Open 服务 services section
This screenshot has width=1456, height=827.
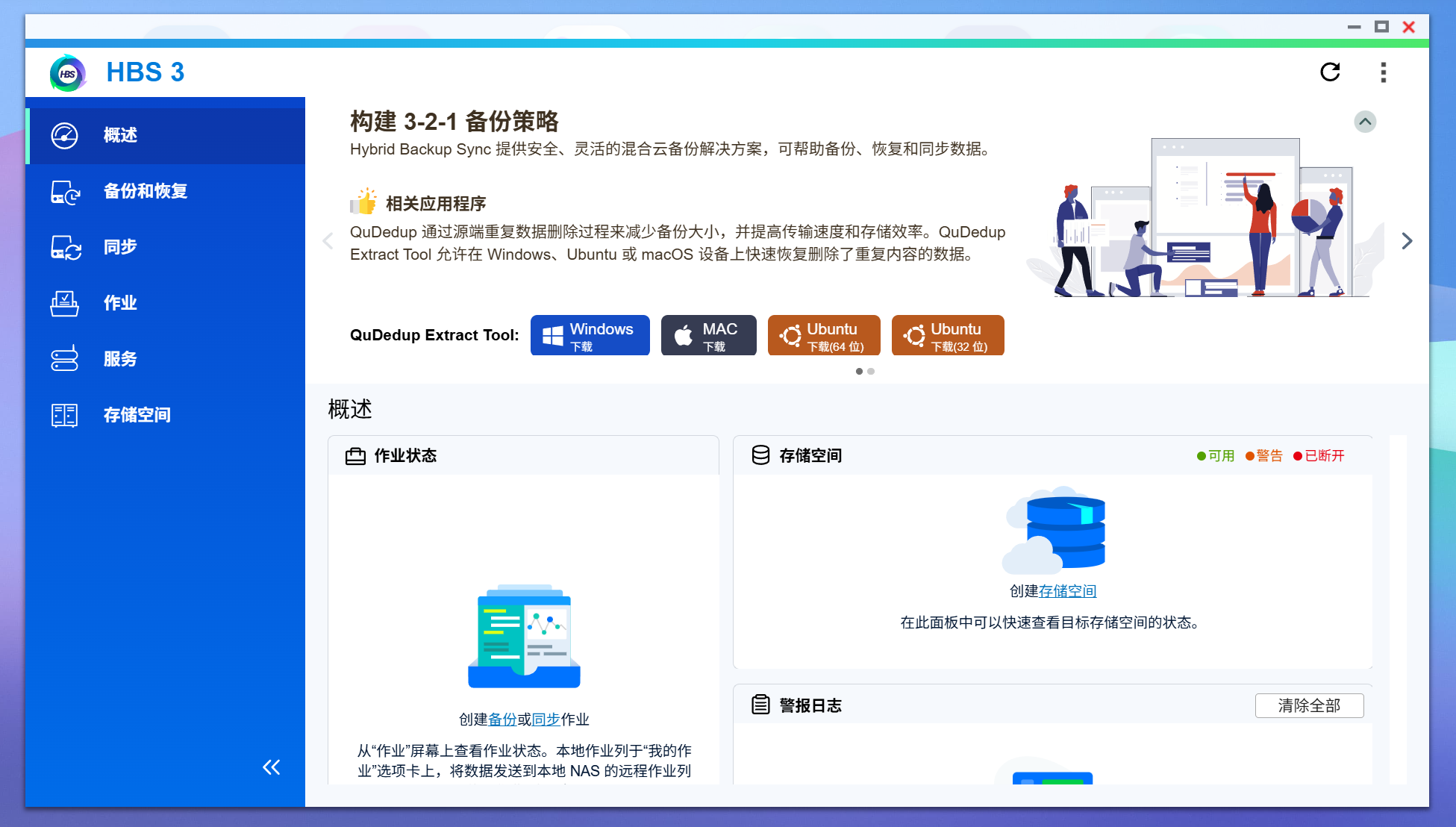pos(120,359)
